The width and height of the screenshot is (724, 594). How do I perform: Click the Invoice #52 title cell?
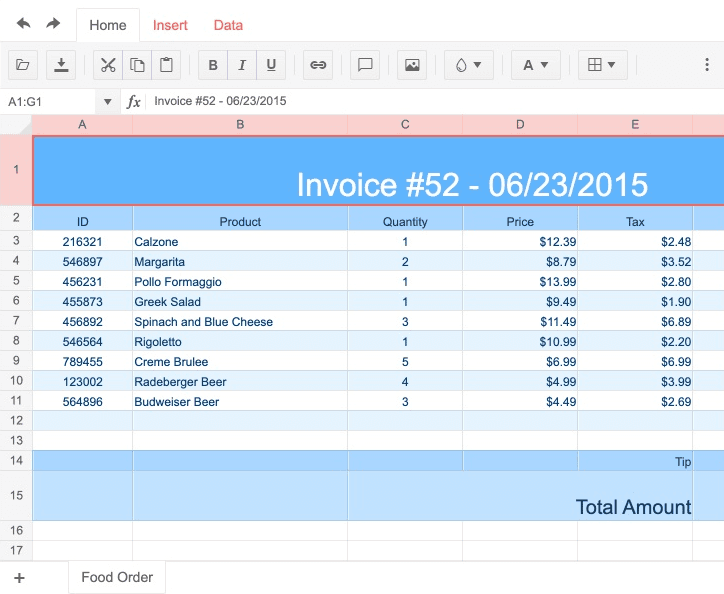378,170
